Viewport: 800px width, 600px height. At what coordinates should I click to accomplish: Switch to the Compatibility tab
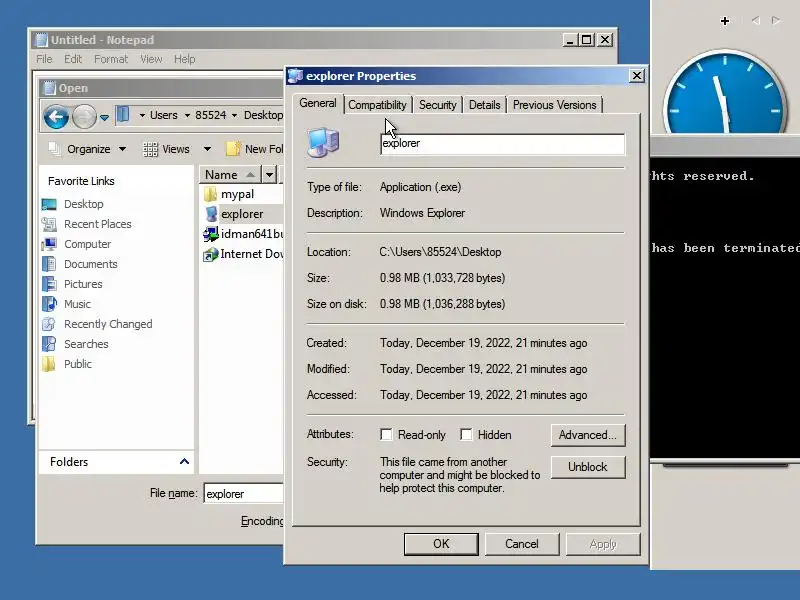point(377,105)
